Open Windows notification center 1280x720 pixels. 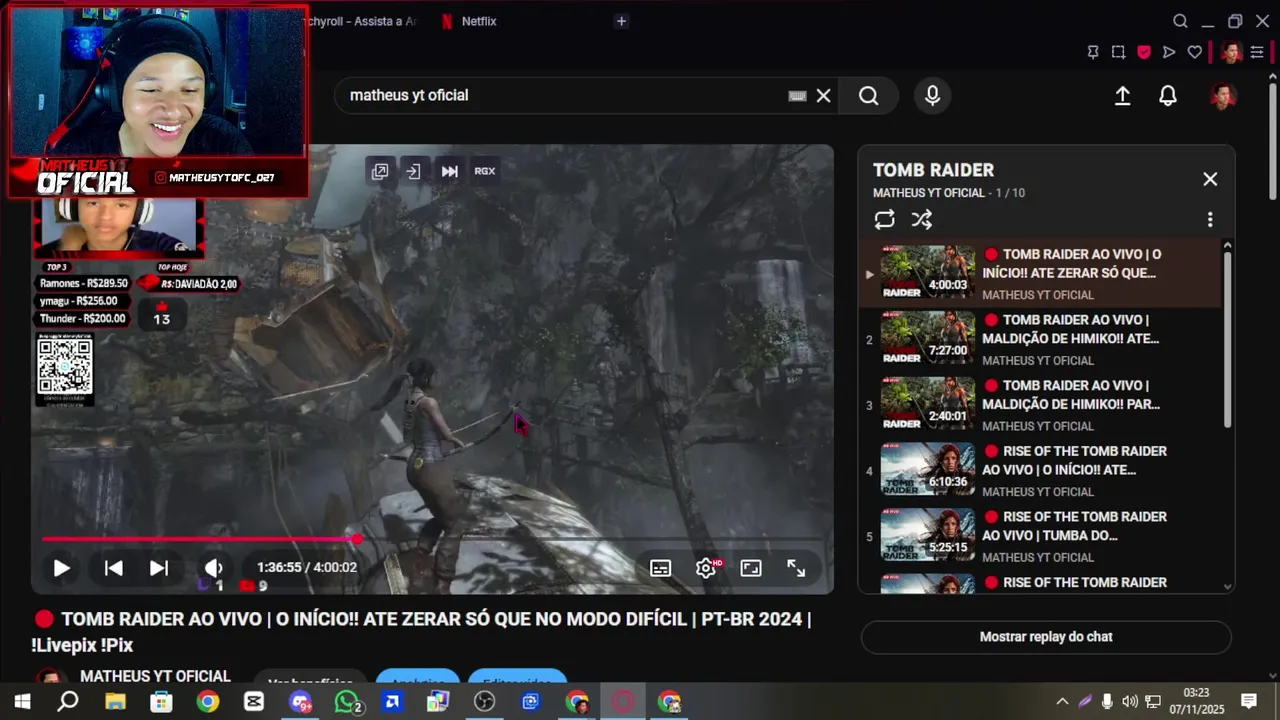pos(1249,702)
